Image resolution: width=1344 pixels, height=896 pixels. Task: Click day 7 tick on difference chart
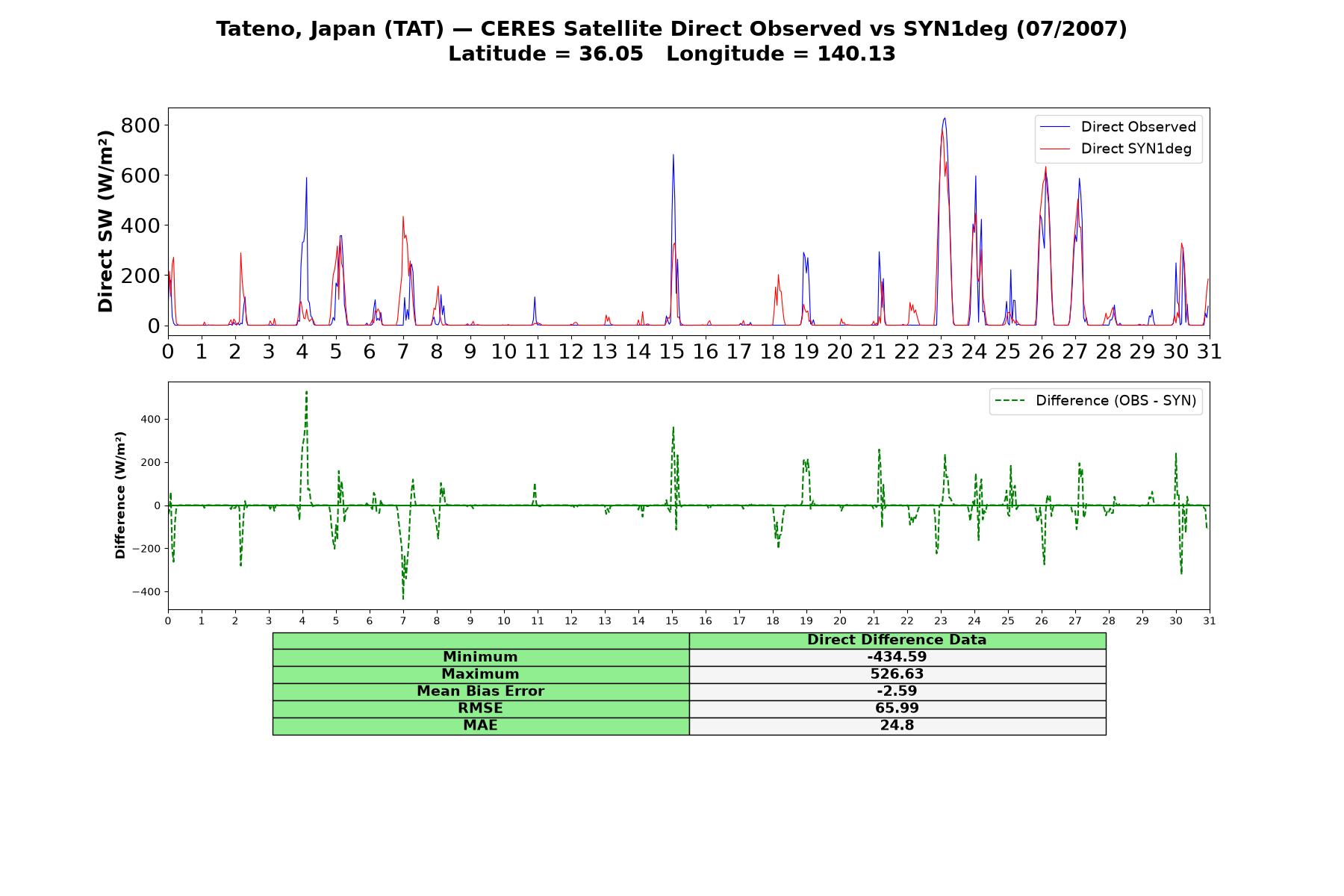403,621
